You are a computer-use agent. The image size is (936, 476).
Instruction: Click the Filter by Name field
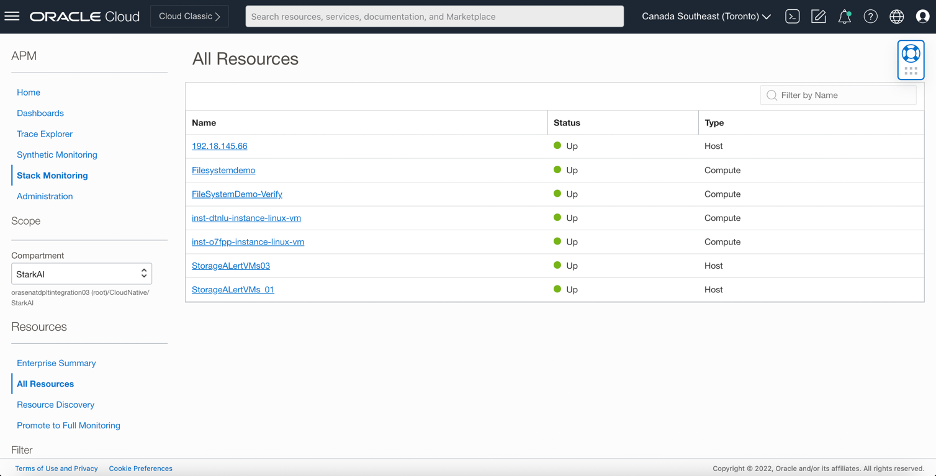point(838,96)
